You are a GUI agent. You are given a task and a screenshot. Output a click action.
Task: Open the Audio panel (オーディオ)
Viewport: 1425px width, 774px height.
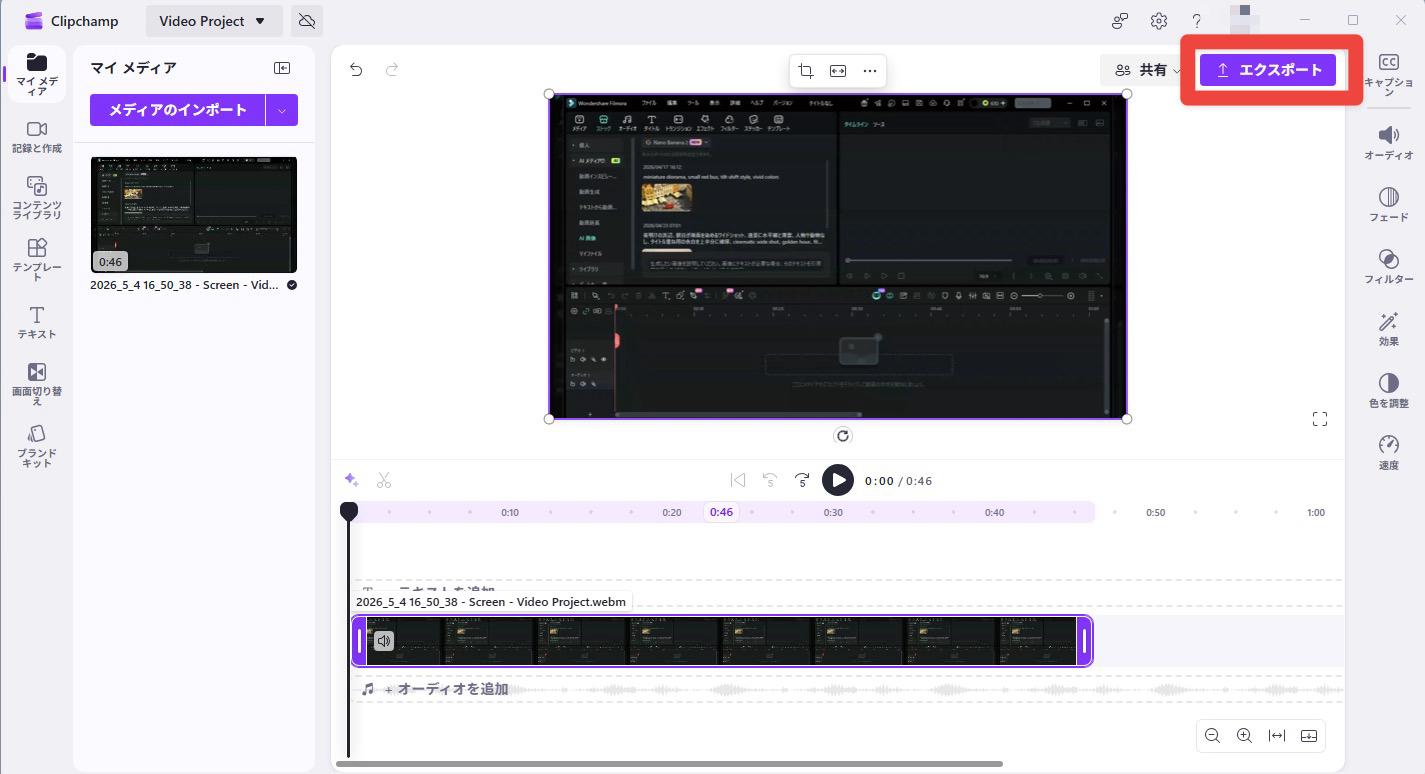pos(1389,143)
